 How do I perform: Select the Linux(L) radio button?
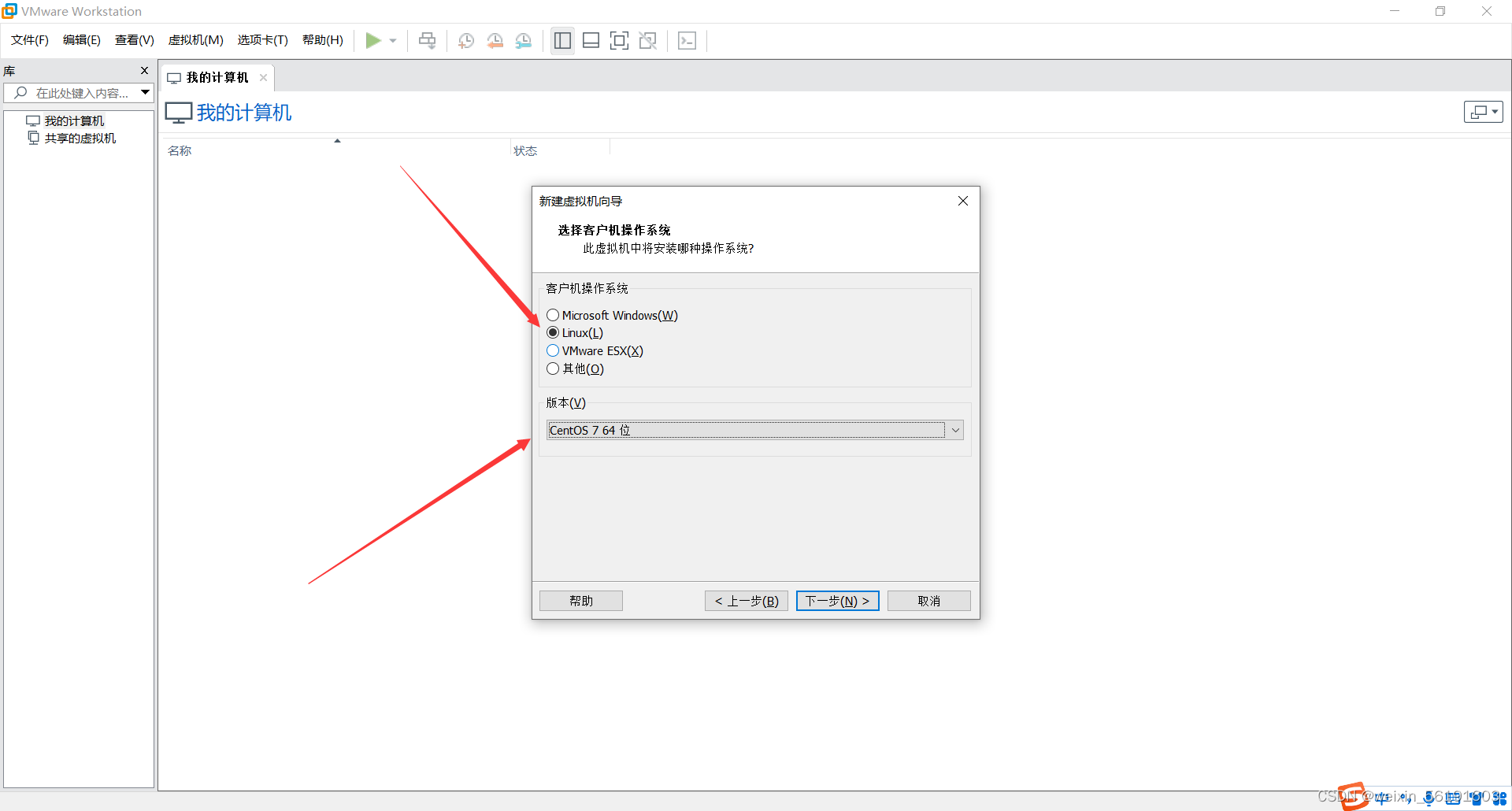click(553, 332)
